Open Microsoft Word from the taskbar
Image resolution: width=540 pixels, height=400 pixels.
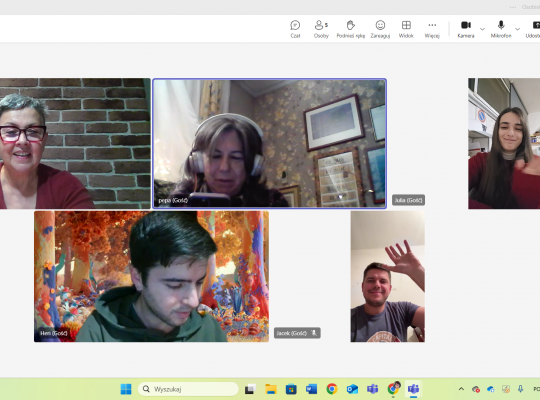[x=311, y=389]
